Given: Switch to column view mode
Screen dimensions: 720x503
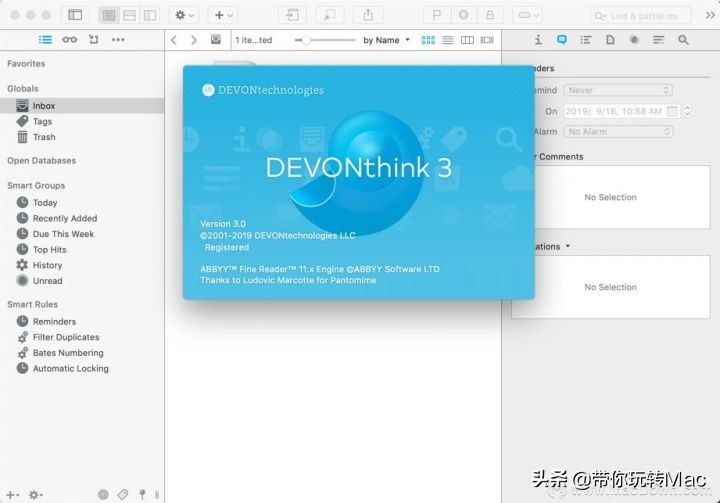Looking at the screenshot, I should point(467,40).
